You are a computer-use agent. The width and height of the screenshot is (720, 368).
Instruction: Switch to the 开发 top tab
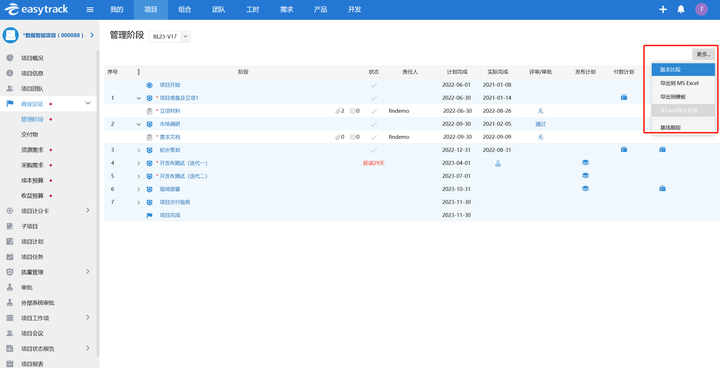(x=354, y=10)
